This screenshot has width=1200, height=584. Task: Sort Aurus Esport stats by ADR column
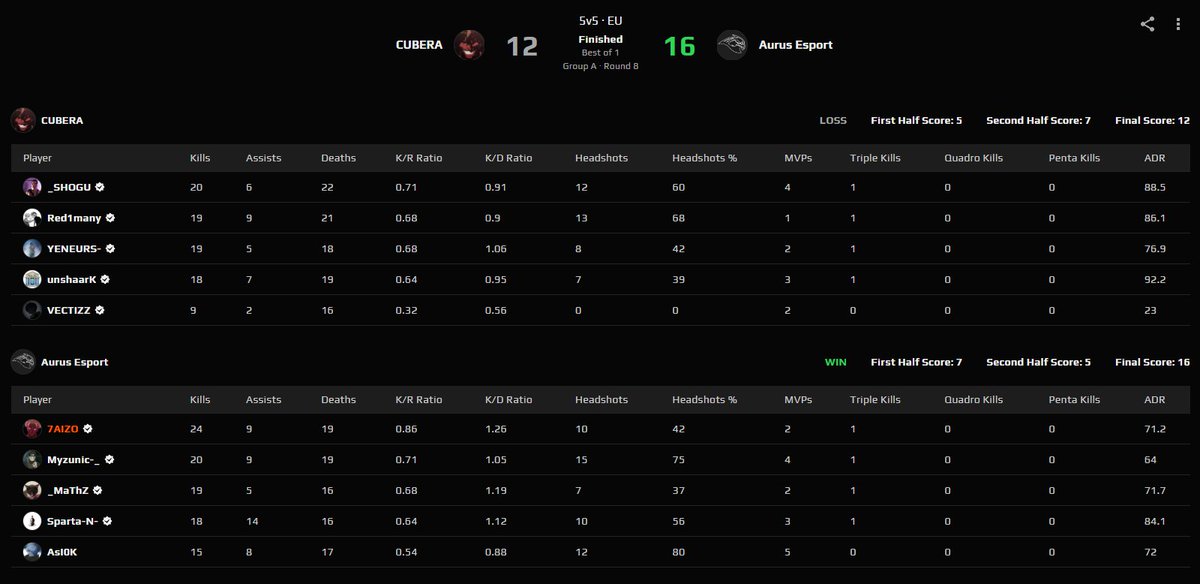[1155, 399]
